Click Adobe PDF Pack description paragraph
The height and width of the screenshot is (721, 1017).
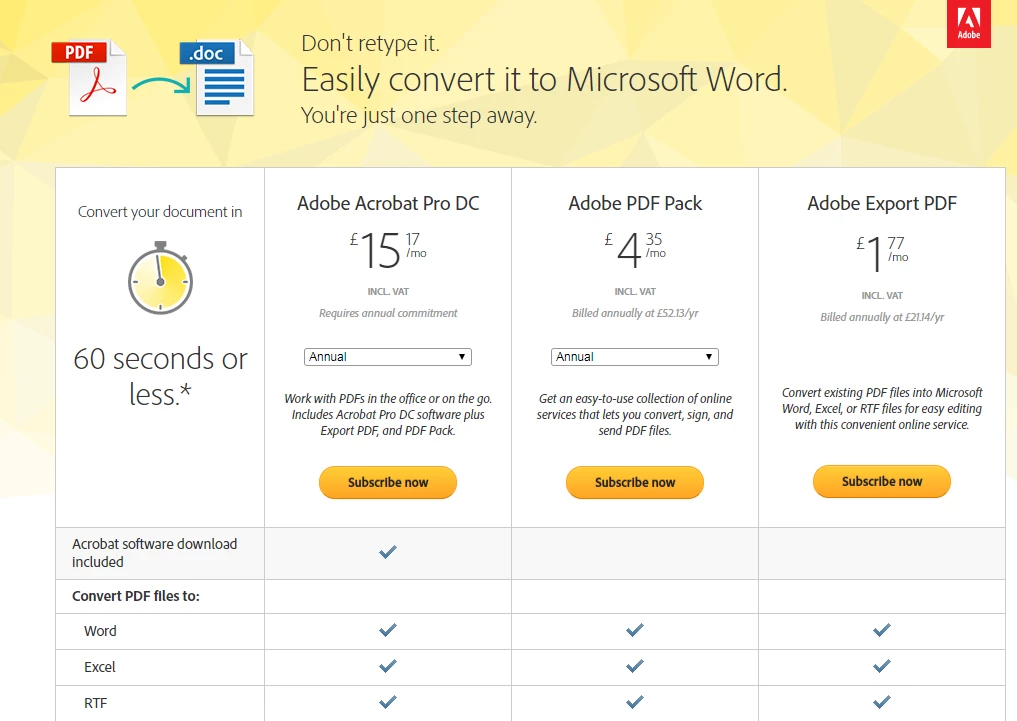635,415
